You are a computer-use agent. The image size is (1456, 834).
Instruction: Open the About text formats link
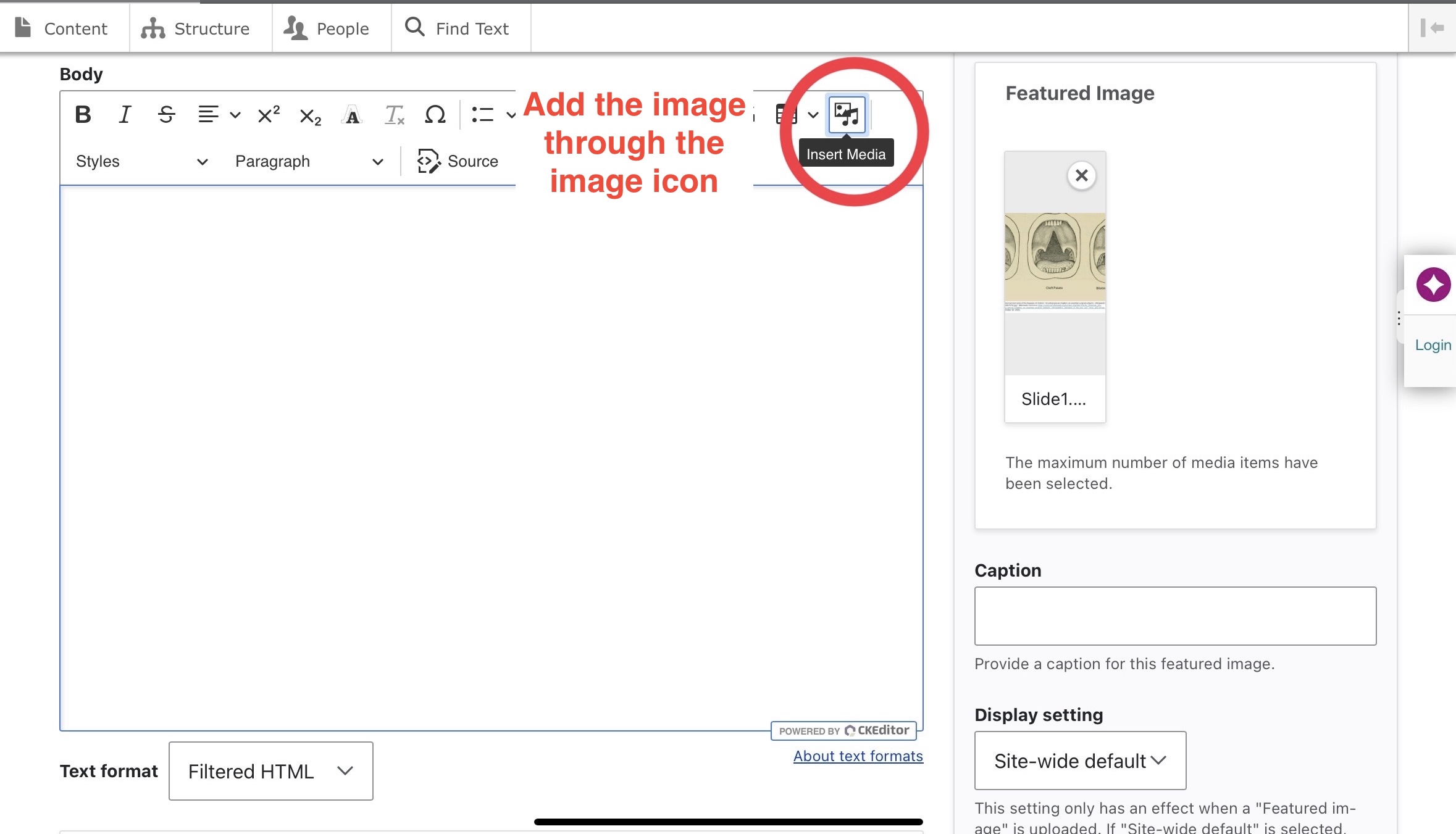coord(858,756)
